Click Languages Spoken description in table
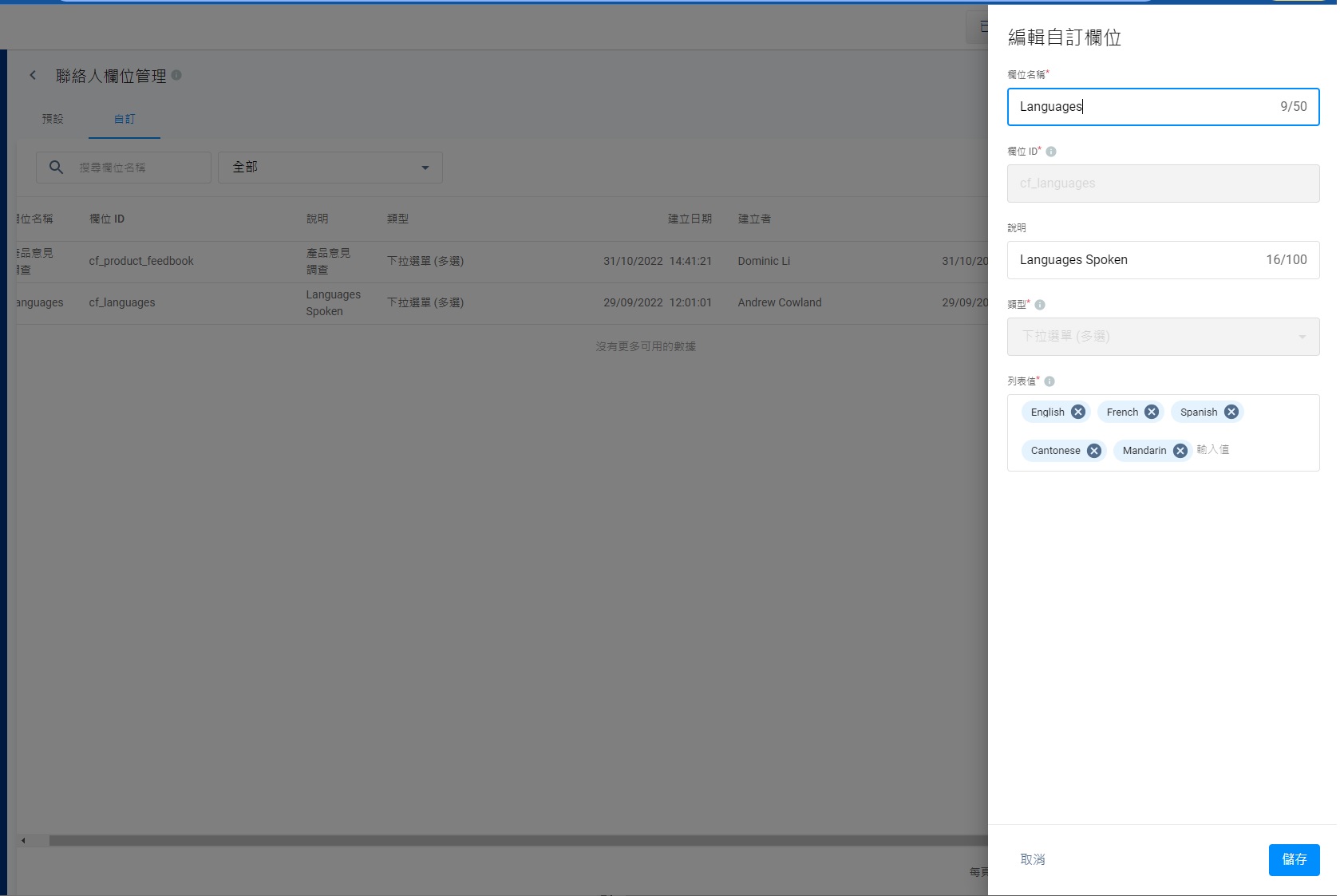The height and width of the screenshot is (896, 1340). (333, 303)
